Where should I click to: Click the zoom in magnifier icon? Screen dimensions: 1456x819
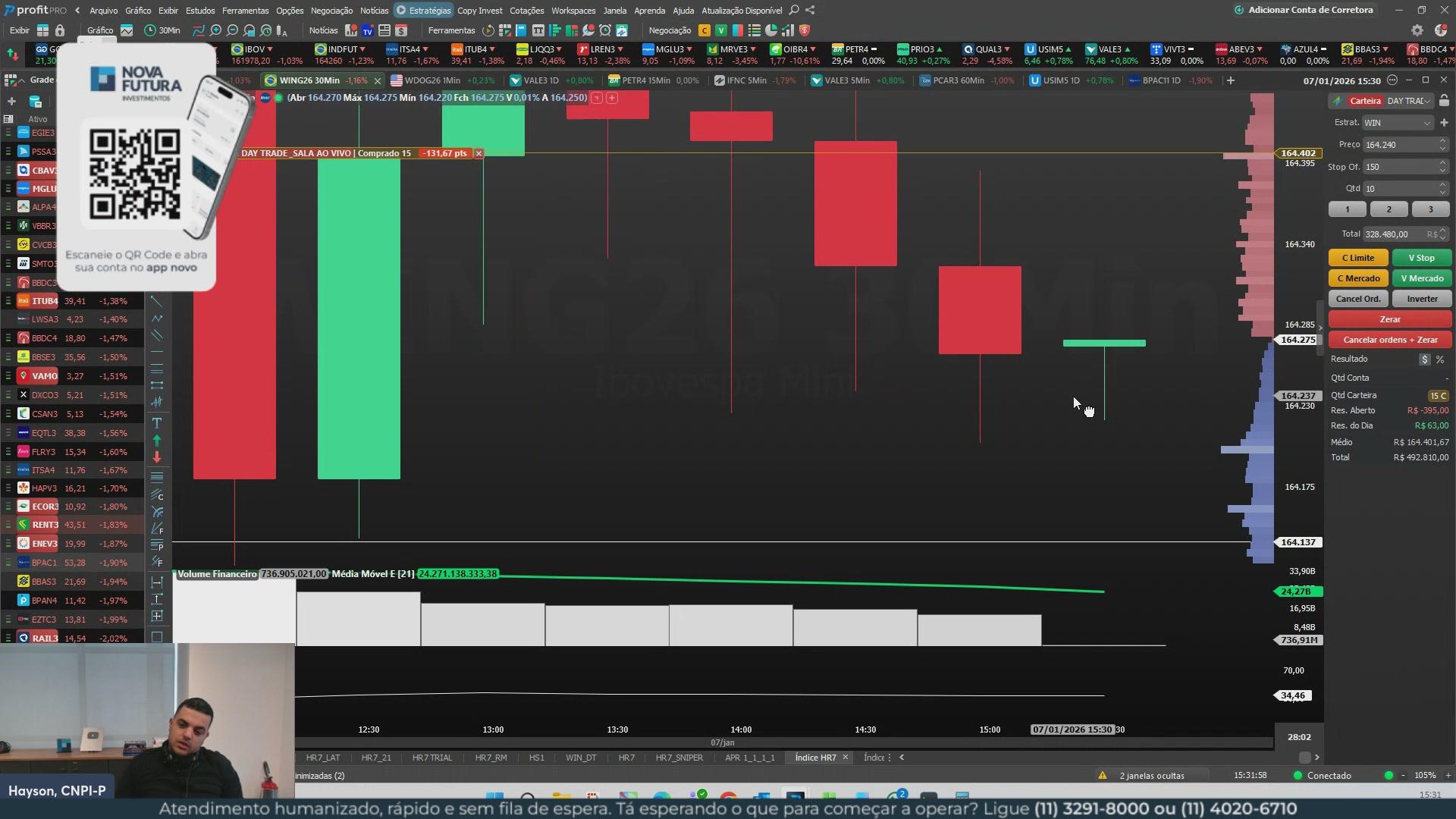tap(216, 31)
